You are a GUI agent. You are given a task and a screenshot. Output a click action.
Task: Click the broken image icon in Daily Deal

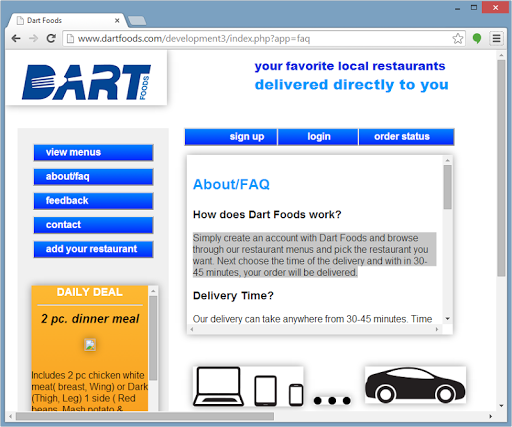[90, 345]
